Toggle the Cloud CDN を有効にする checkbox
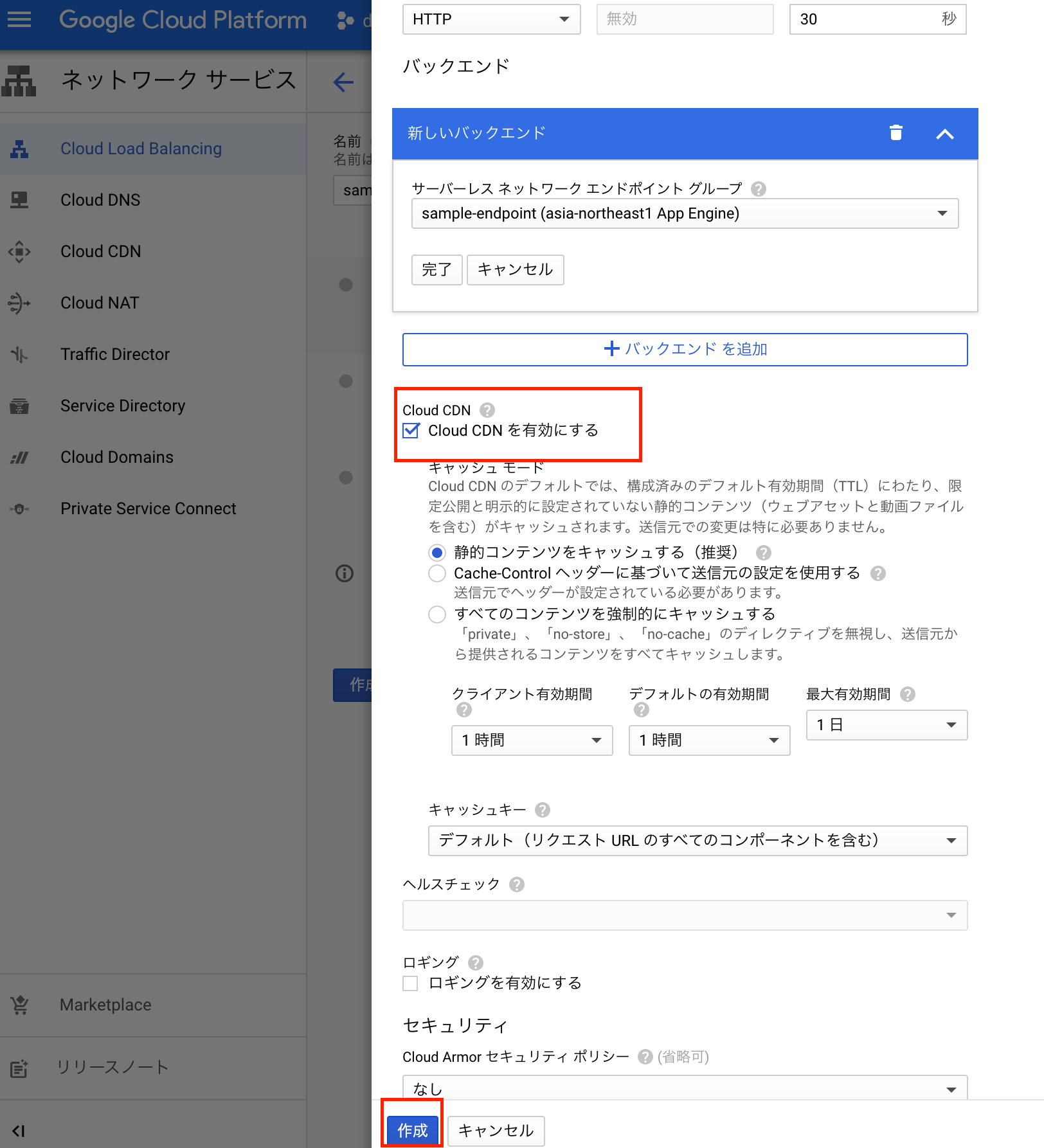The height and width of the screenshot is (1148, 1044). tap(411, 430)
